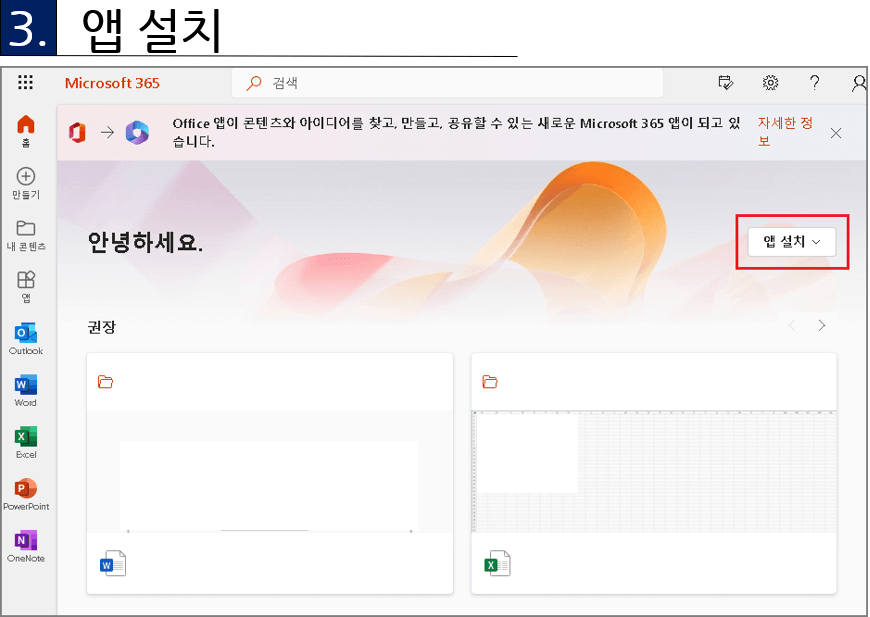Viewport: 870px width, 617px height.
Task: Show previous recommended items arrow
Action: (792, 326)
